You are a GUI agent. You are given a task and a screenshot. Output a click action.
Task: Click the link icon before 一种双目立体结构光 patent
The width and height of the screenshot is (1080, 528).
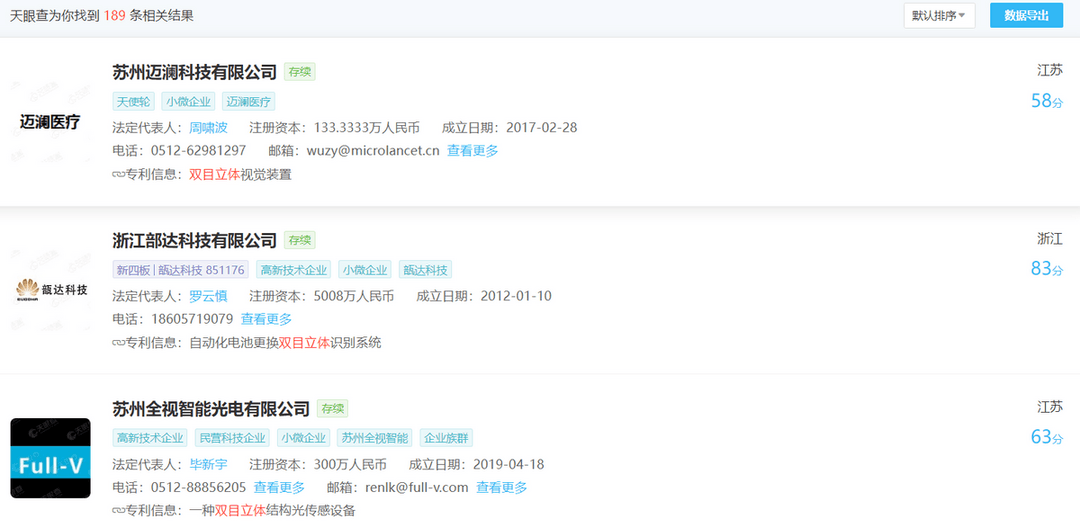(x=118, y=511)
